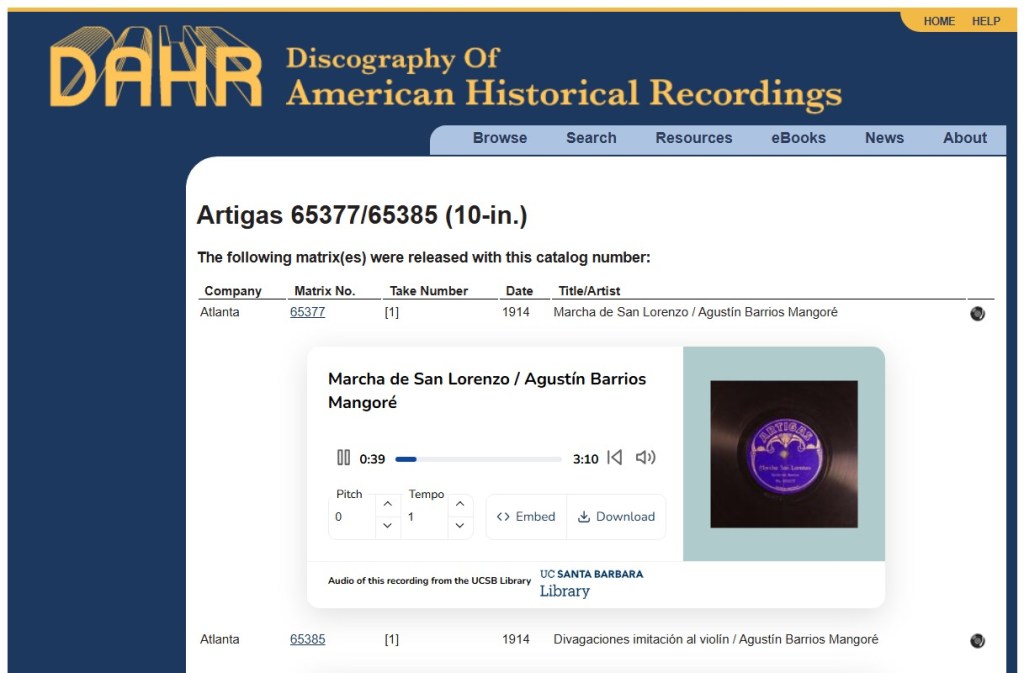Click the record icon for matrix 65385
The width and height of the screenshot is (1024, 673).
tap(977, 640)
